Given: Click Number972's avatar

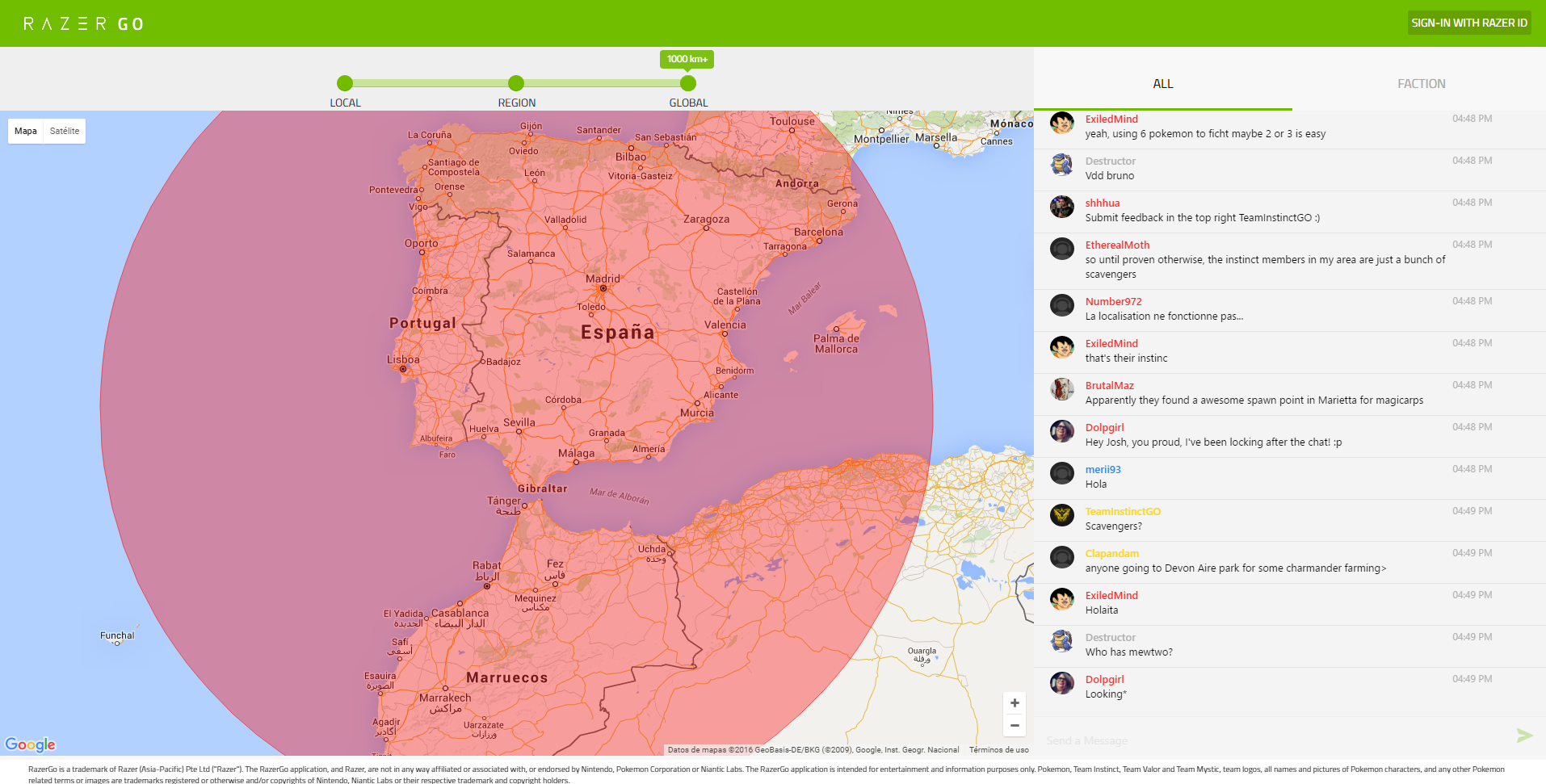Looking at the screenshot, I should (1062, 305).
